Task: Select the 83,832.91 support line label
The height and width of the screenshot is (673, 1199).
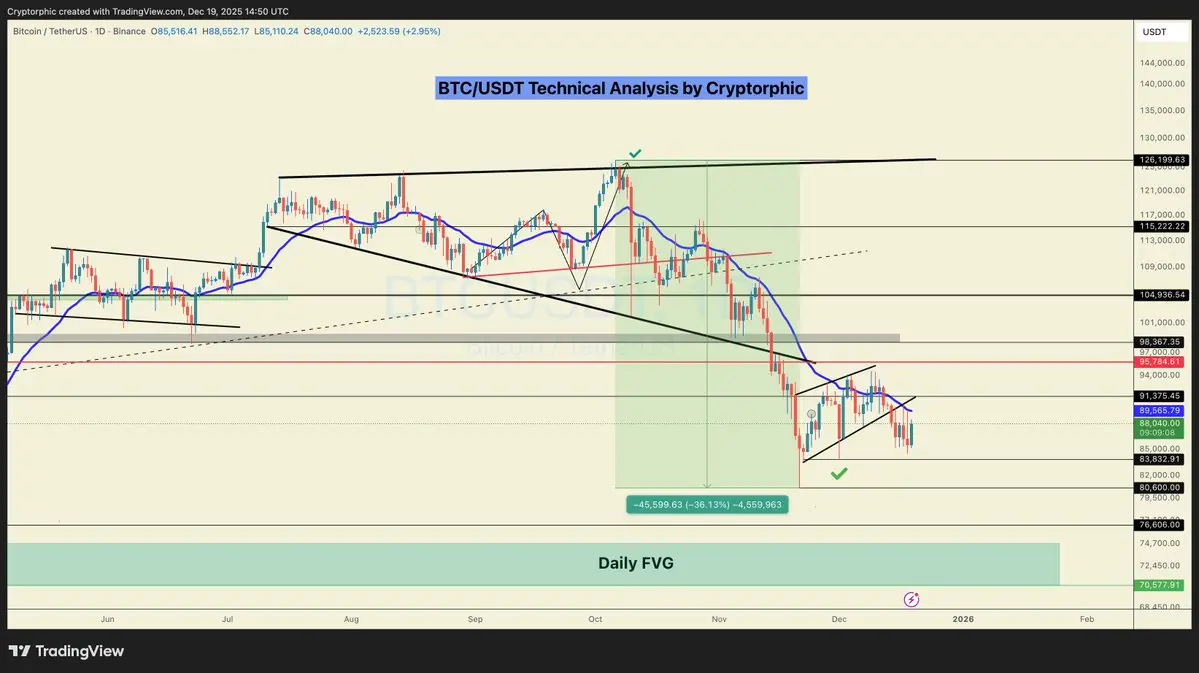Action: click(x=1160, y=460)
